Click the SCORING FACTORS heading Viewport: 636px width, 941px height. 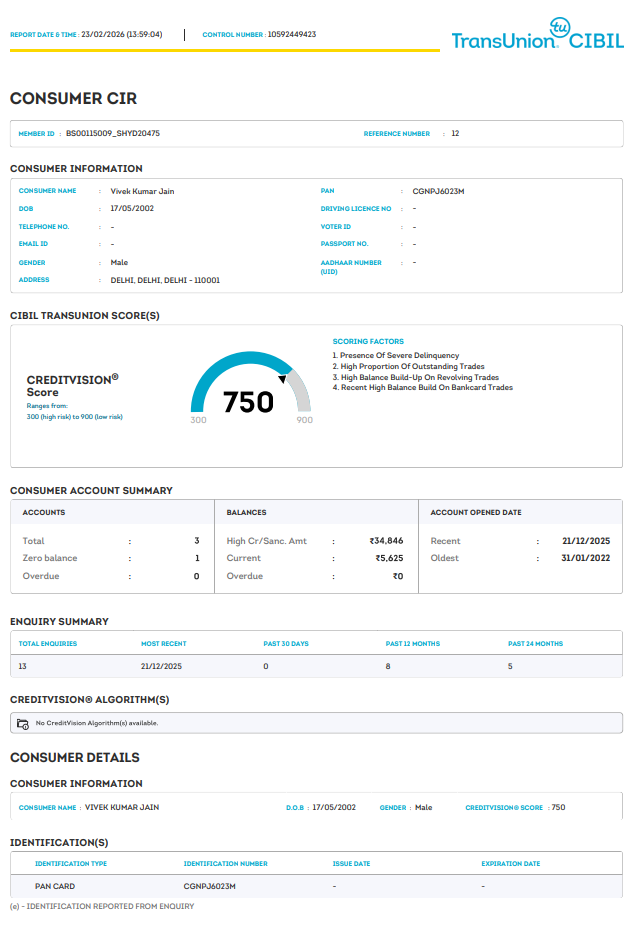(x=368, y=341)
